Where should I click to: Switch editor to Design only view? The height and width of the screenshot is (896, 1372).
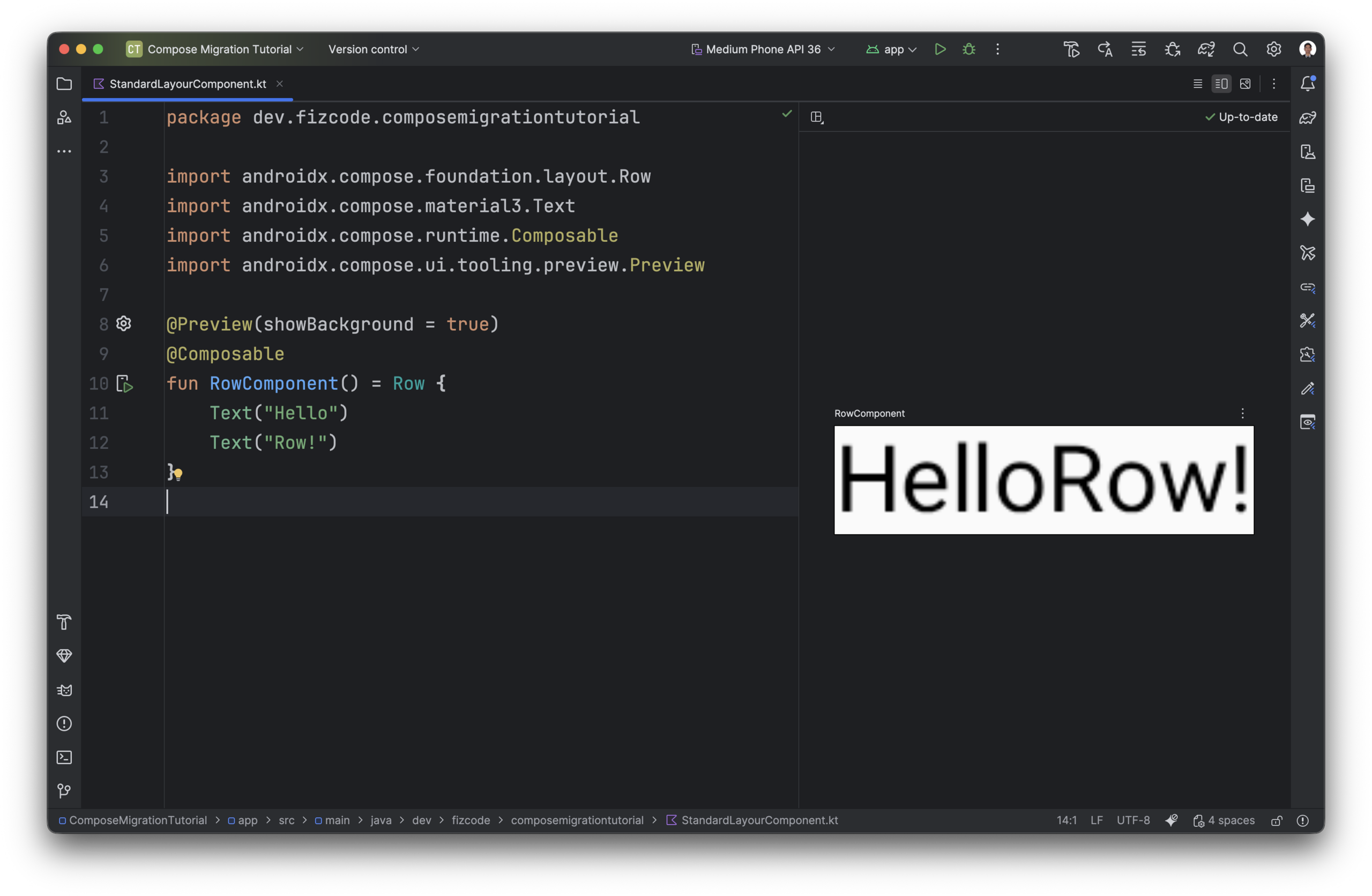click(1245, 84)
